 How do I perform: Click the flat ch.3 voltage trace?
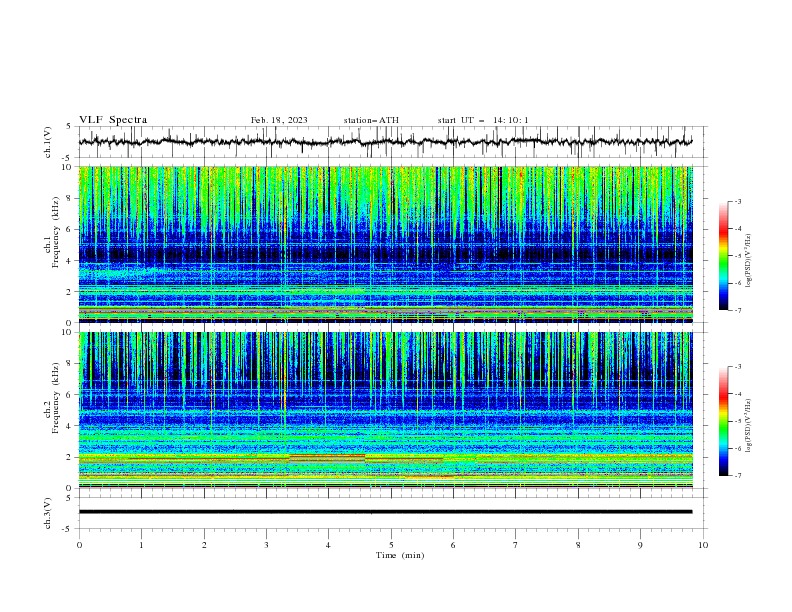click(385, 512)
